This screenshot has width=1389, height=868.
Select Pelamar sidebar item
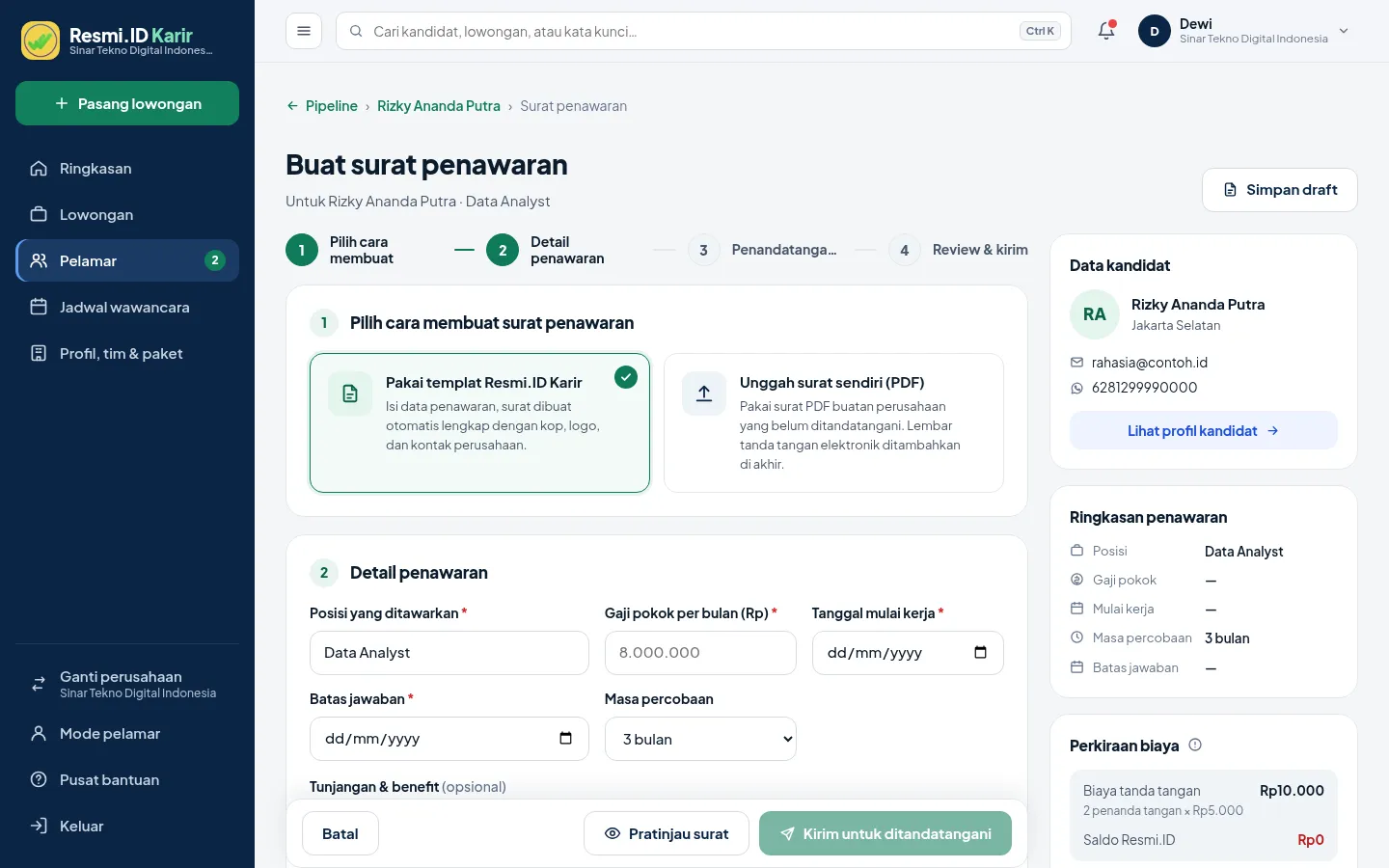click(x=127, y=261)
